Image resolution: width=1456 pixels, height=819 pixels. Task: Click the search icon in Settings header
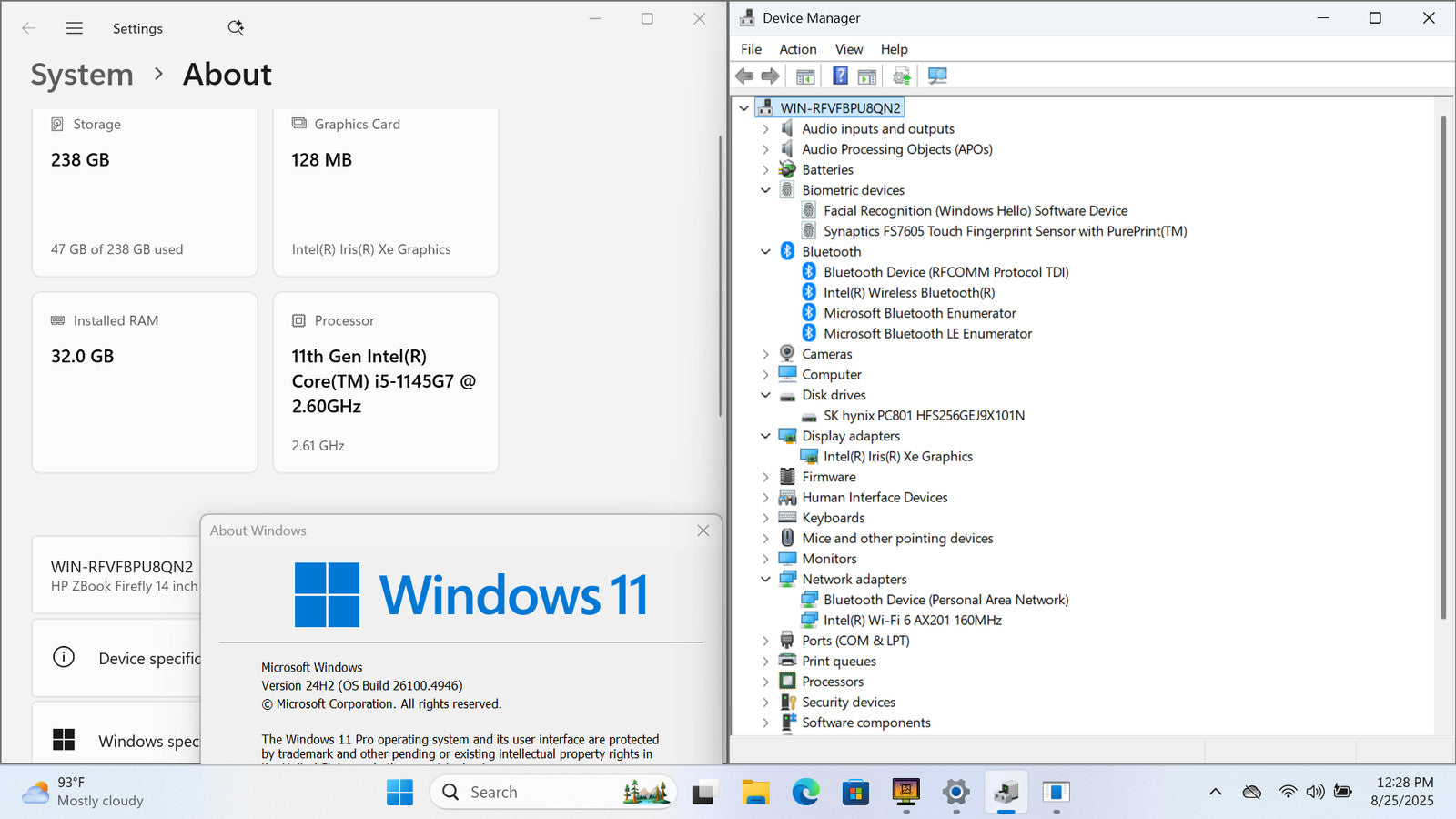tap(236, 28)
